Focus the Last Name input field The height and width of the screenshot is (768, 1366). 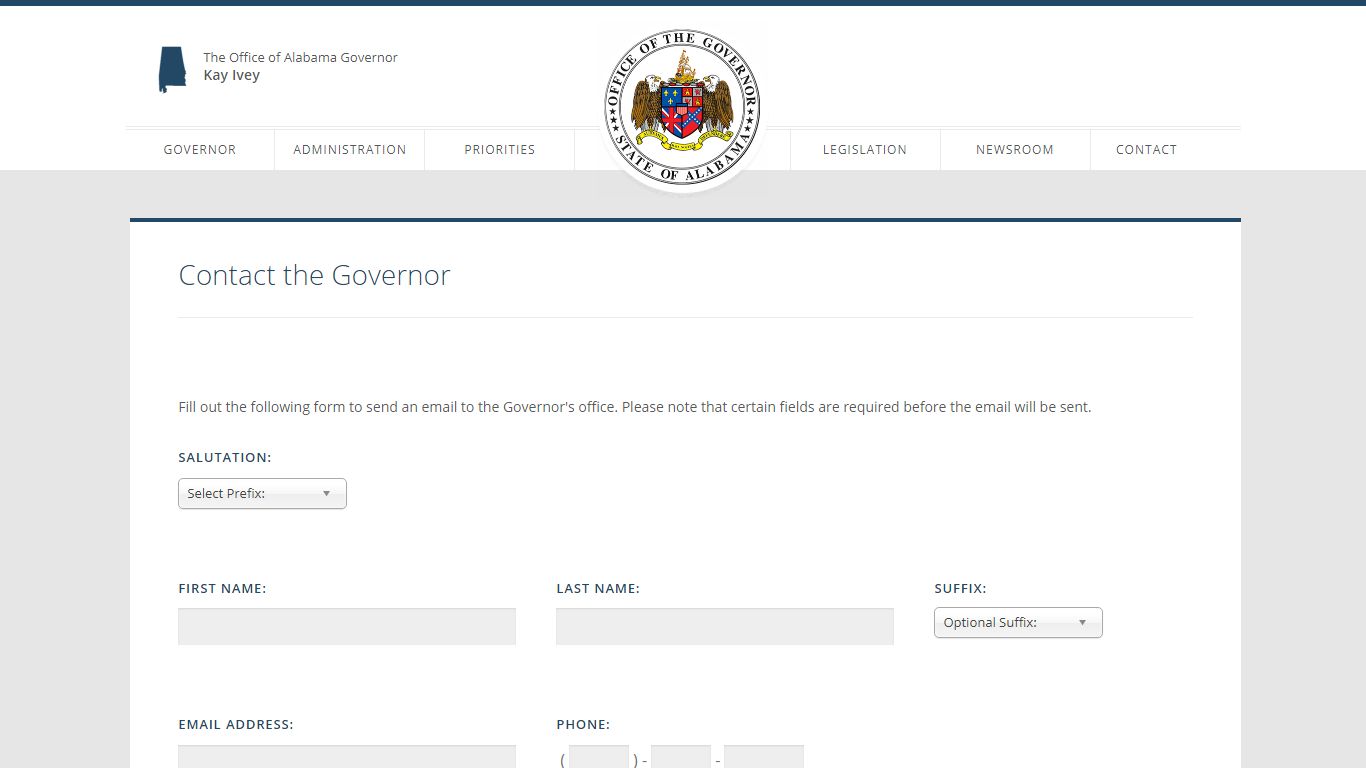coord(725,627)
